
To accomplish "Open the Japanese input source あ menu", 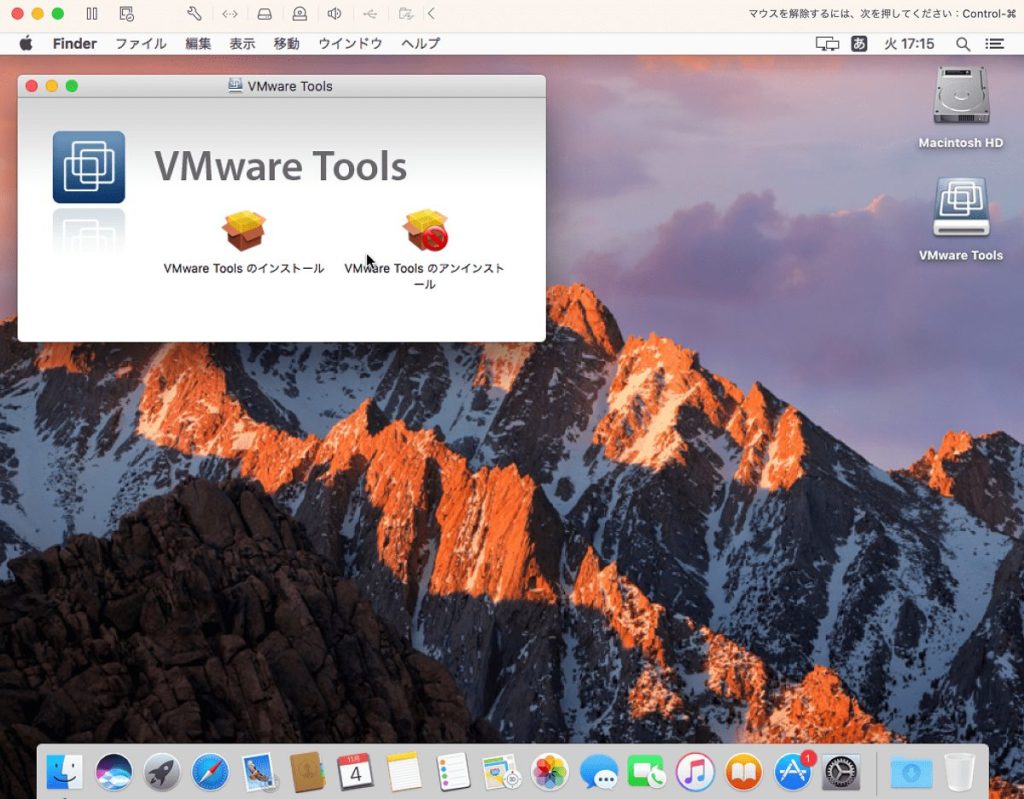I will [x=859, y=44].
